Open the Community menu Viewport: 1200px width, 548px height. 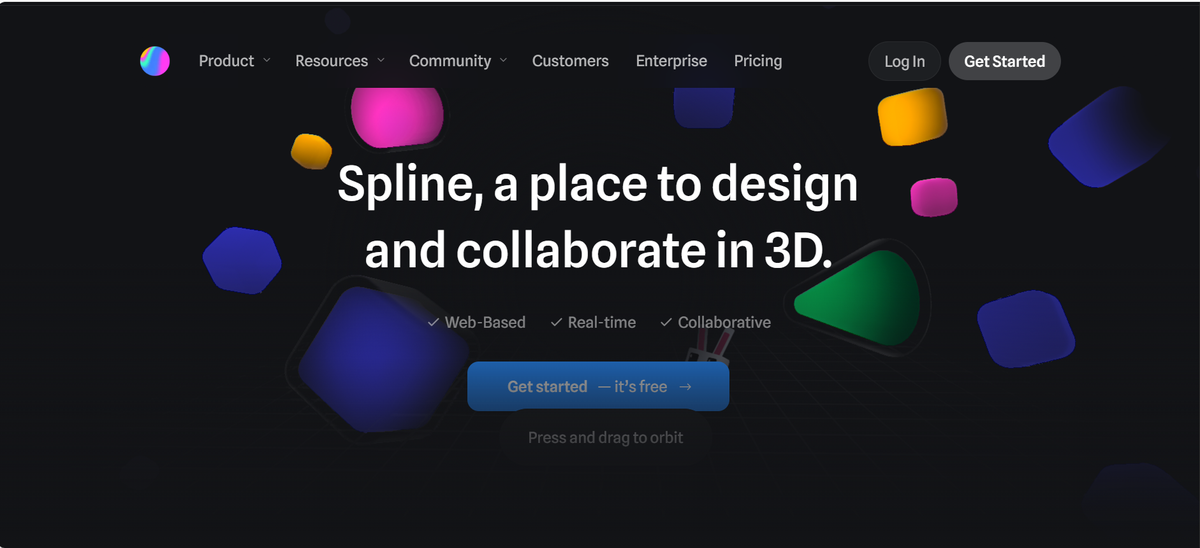450,61
